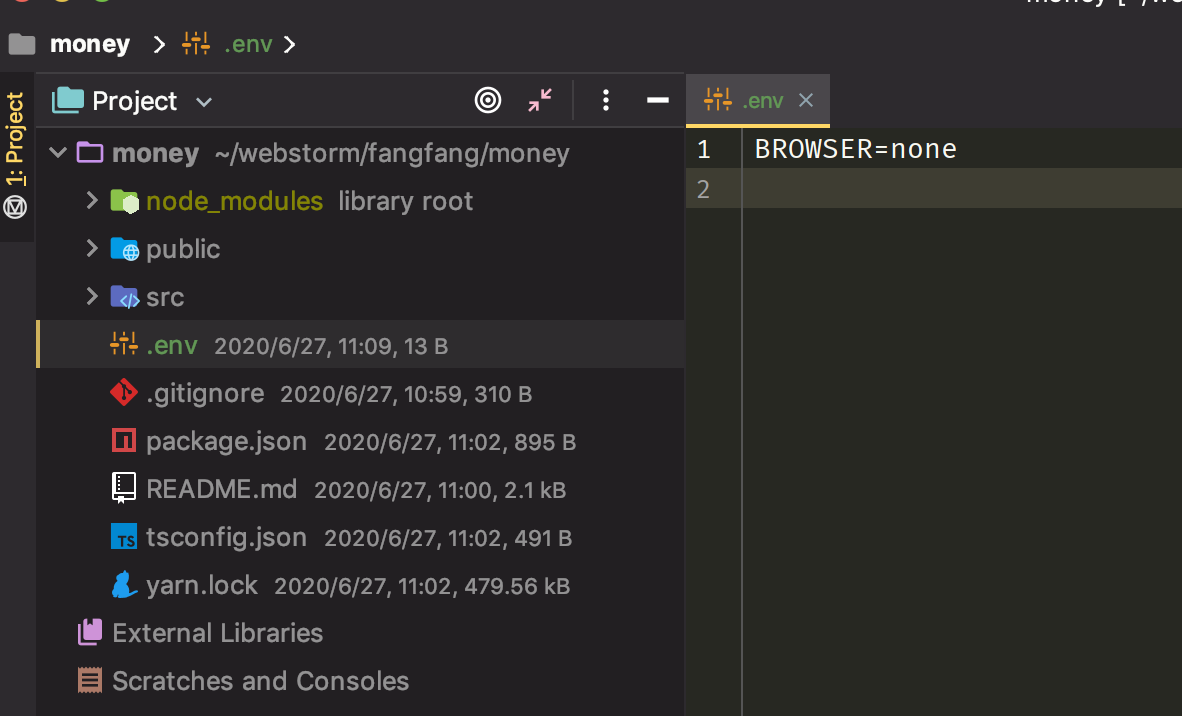Click the .env sliders file icon in tree

124,344
